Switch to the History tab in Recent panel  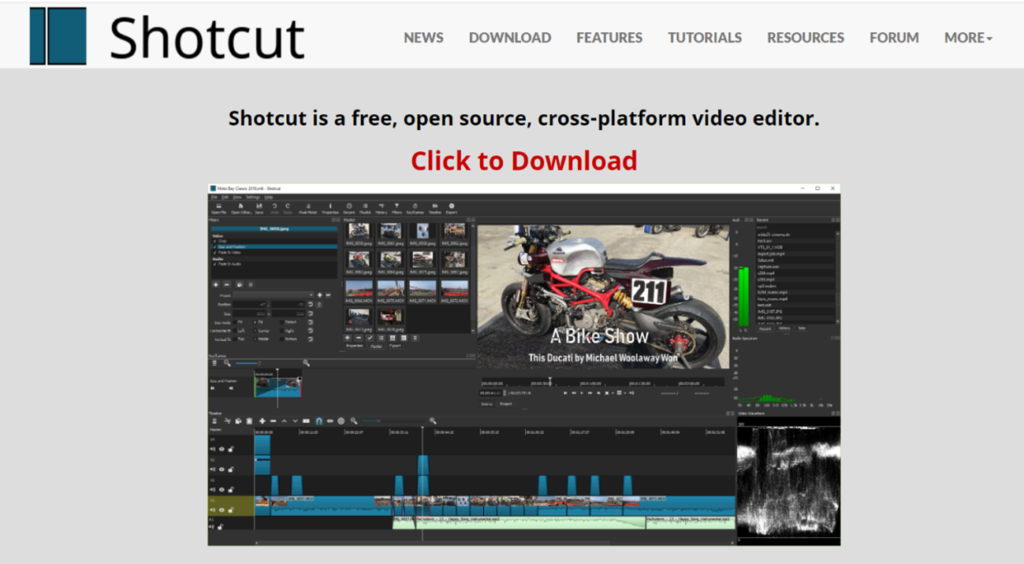784,328
